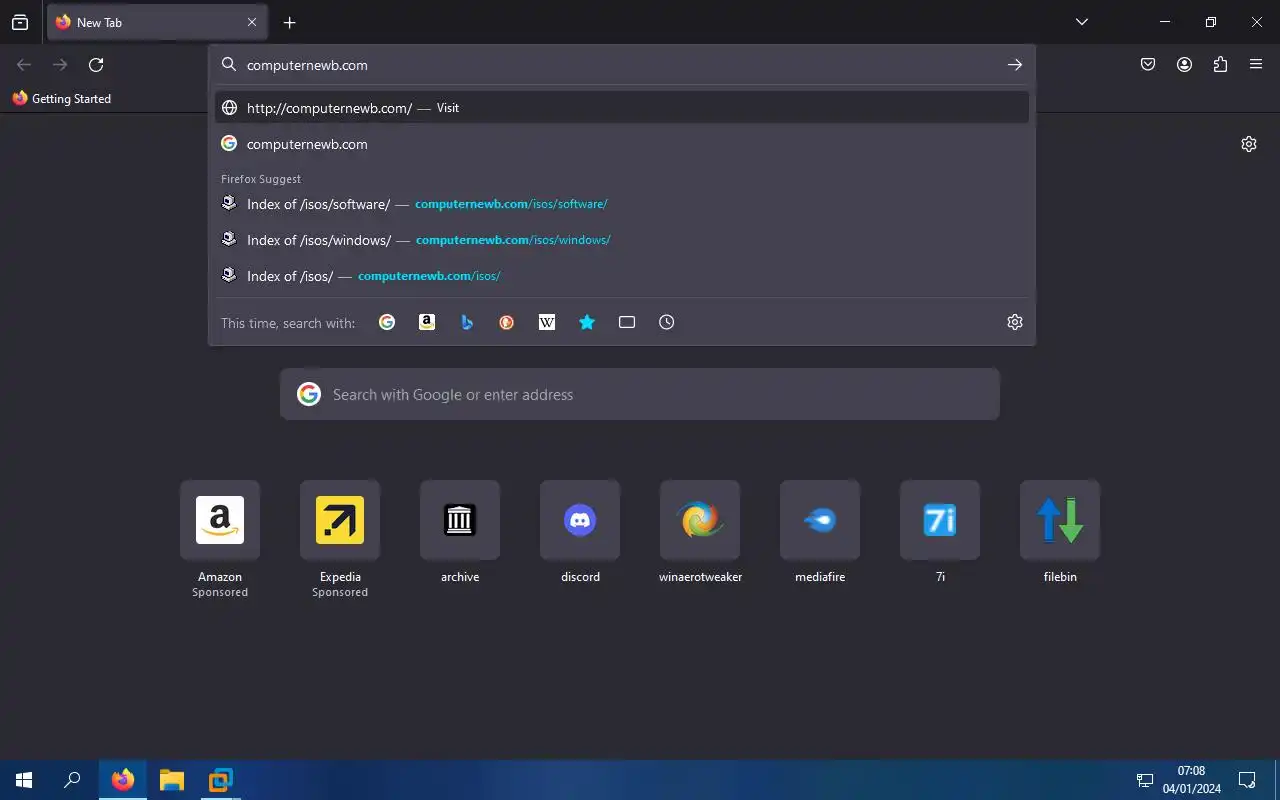Search this time with Bing icon
Screen dimensions: 1280x800
[x=467, y=322]
